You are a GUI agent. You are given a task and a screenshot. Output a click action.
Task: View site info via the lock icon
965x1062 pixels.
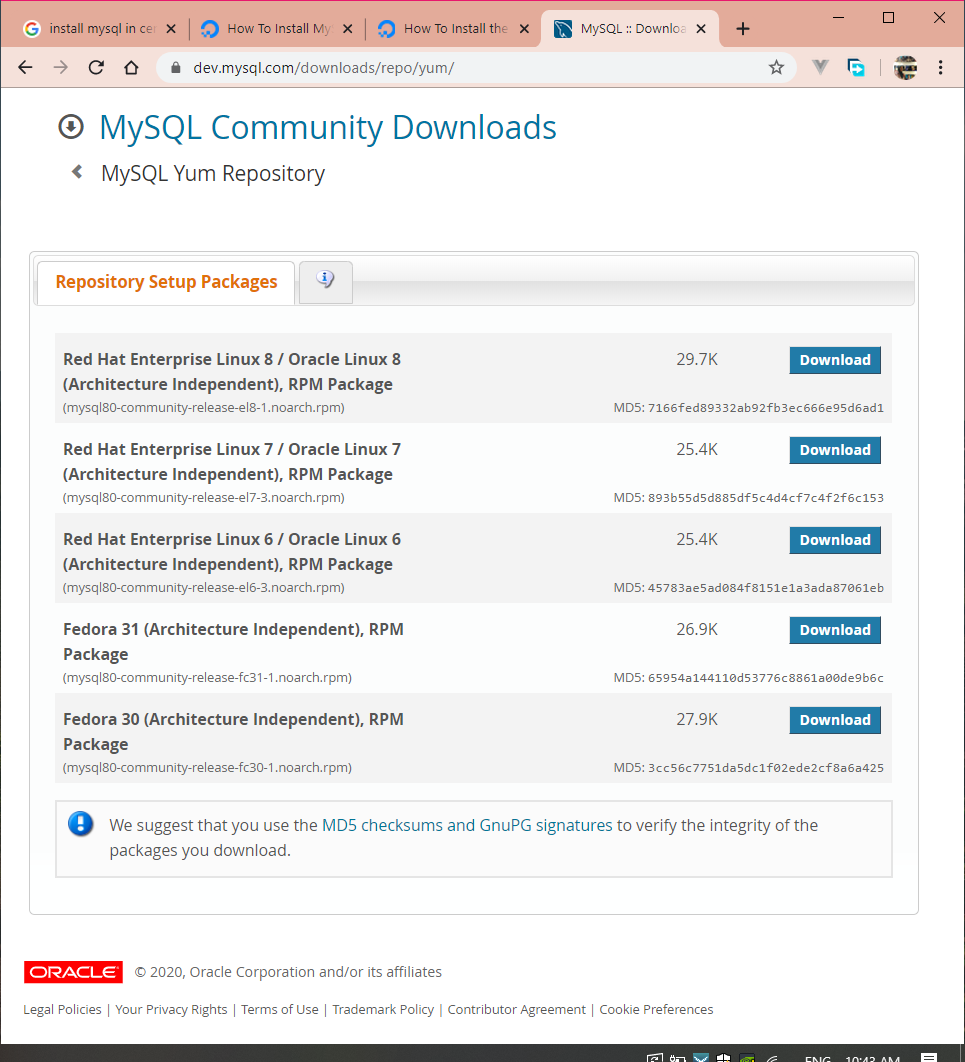[176, 67]
